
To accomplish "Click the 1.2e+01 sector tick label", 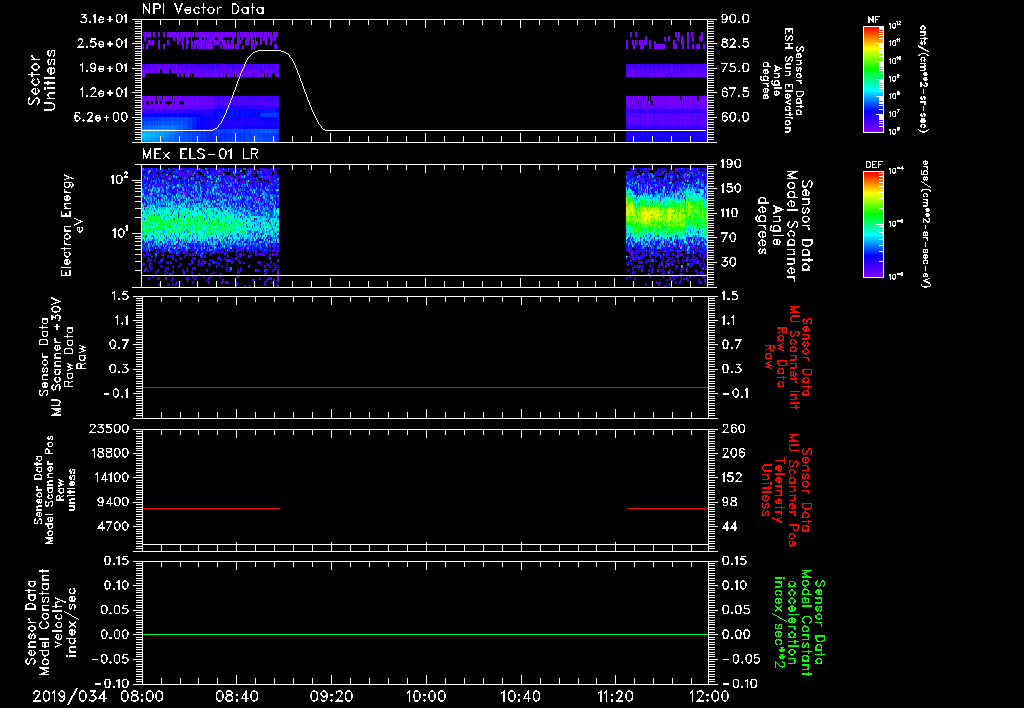I will point(104,93).
